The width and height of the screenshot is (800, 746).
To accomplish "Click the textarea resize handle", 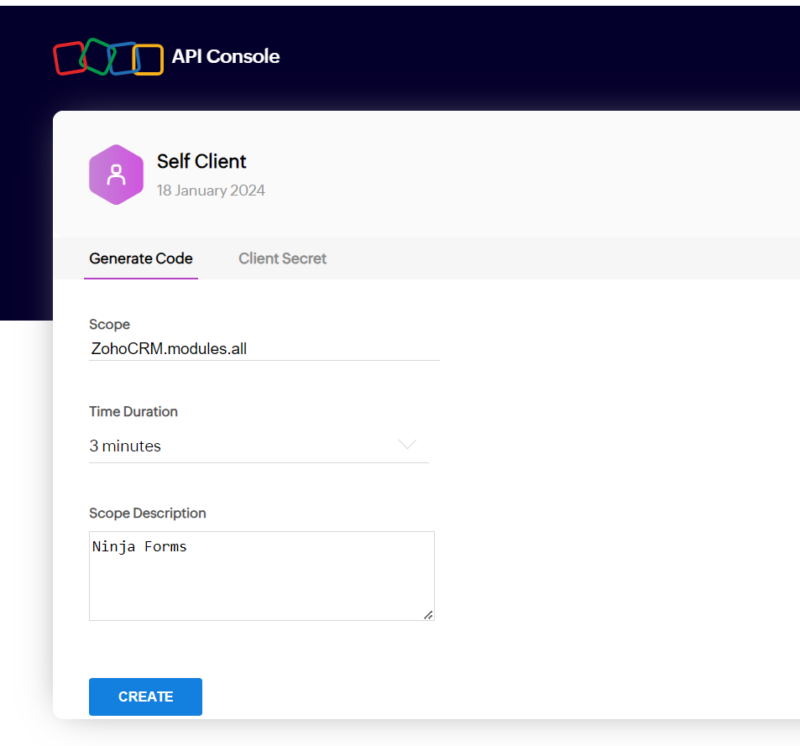I will click(429, 615).
